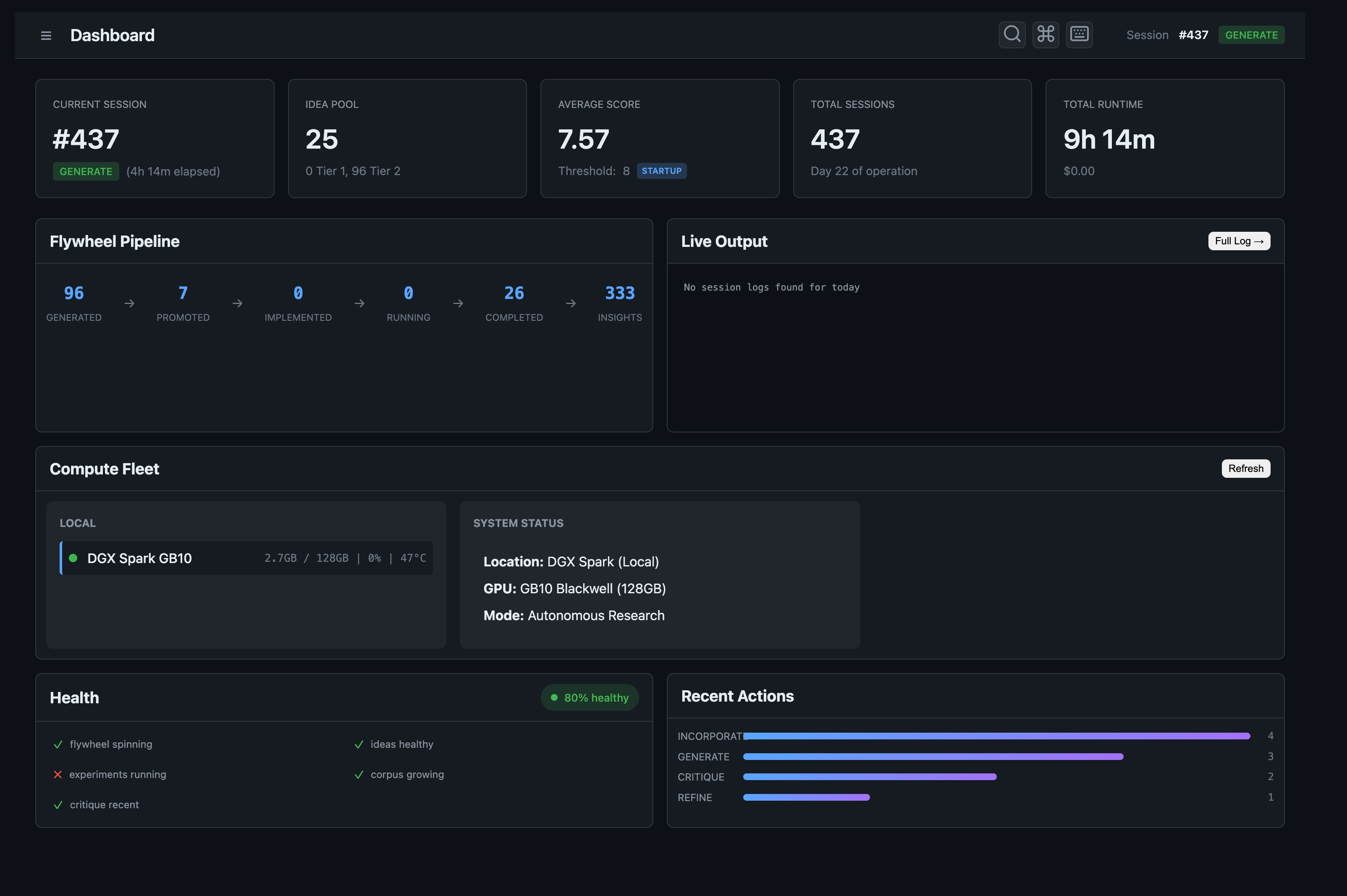Click the search magnifier icon
Screen dimensions: 1347x896
(x=1012, y=35)
